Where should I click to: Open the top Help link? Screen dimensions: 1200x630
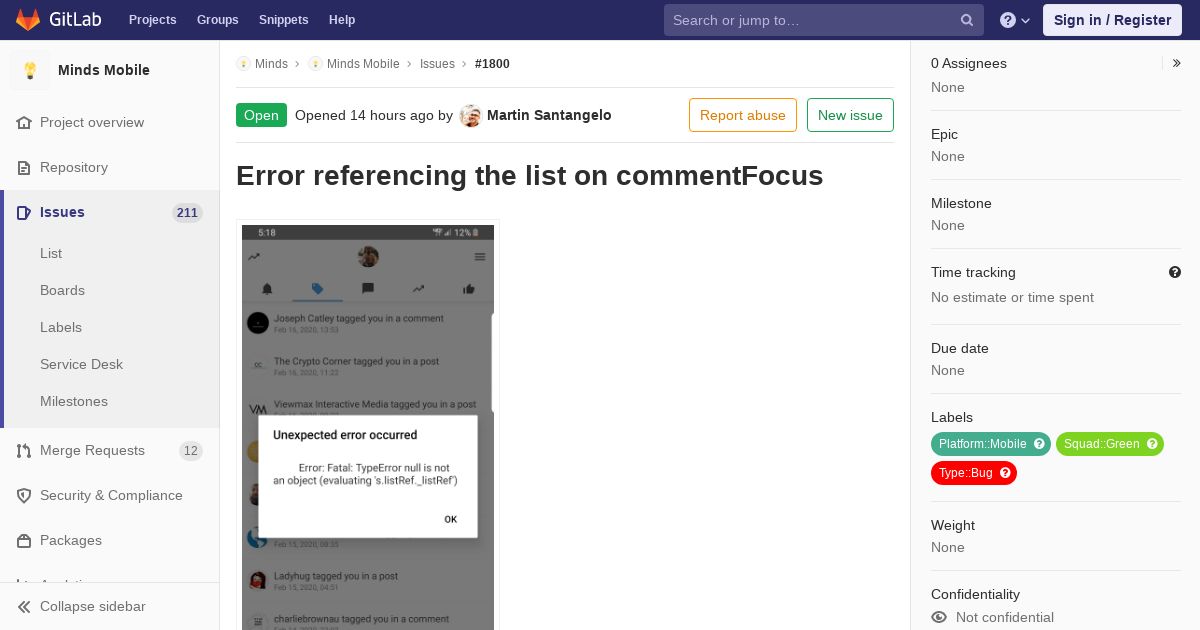342,20
